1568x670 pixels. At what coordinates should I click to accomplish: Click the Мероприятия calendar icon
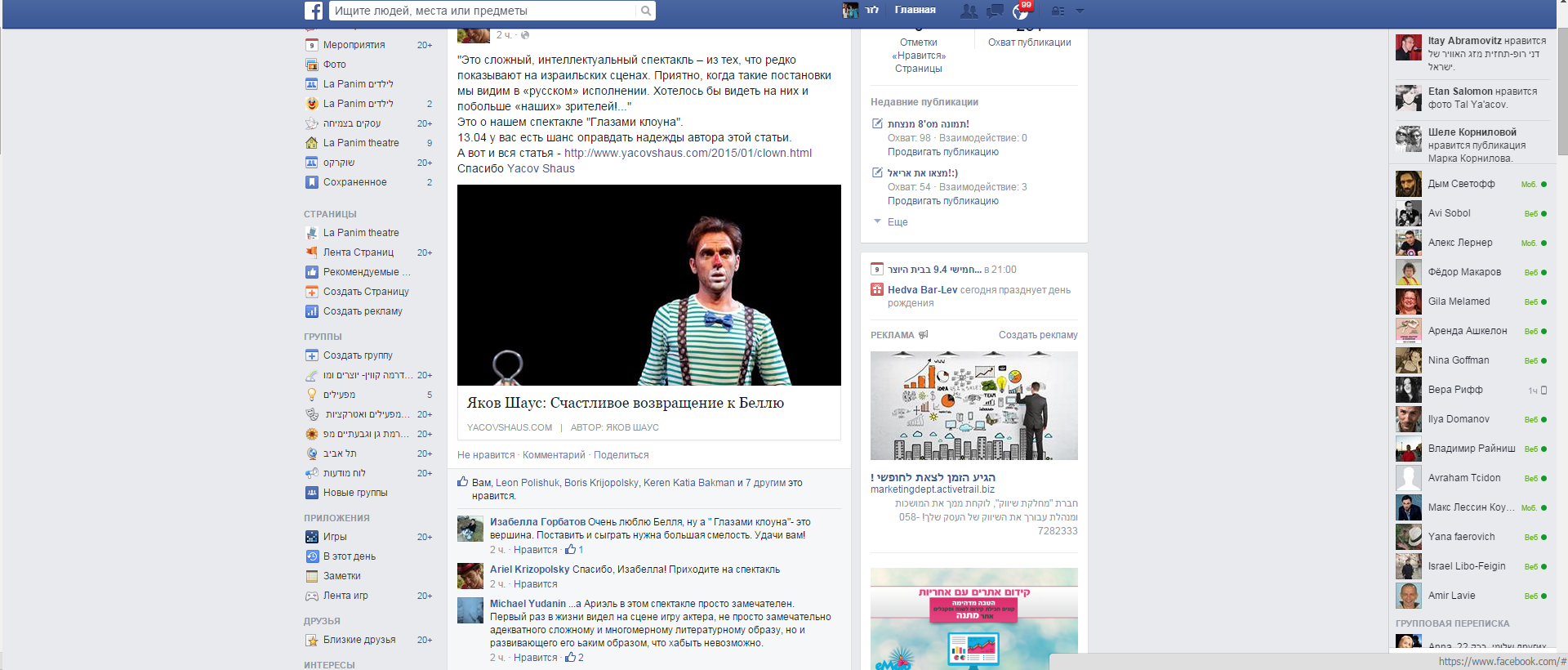tap(311, 45)
